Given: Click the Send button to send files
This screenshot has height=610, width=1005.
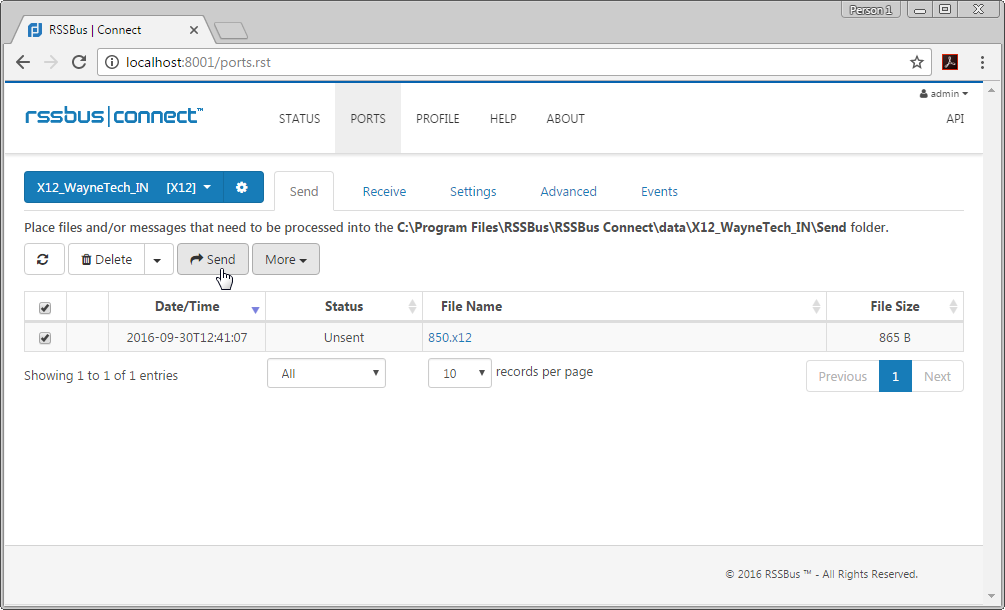Looking at the screenshot, I should point(213,260).
